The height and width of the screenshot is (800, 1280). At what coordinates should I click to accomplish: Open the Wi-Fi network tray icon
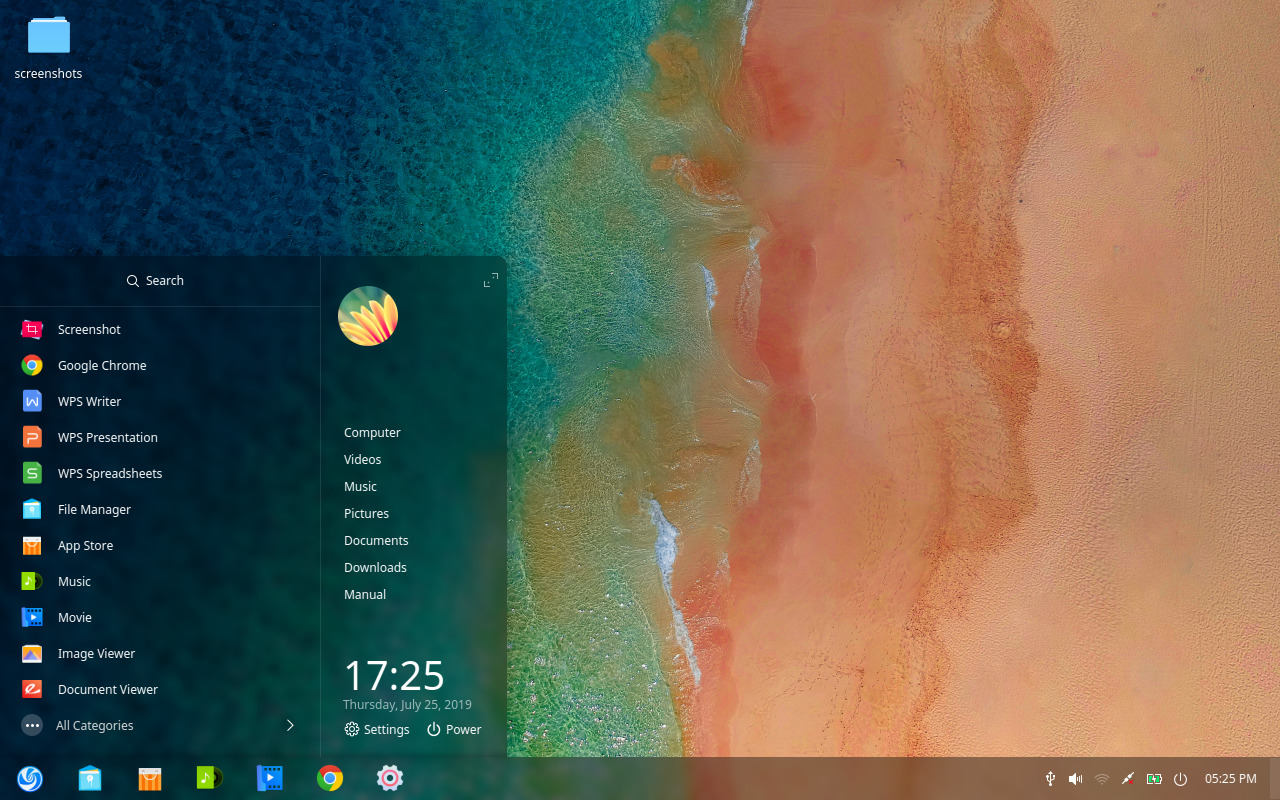1102,779
